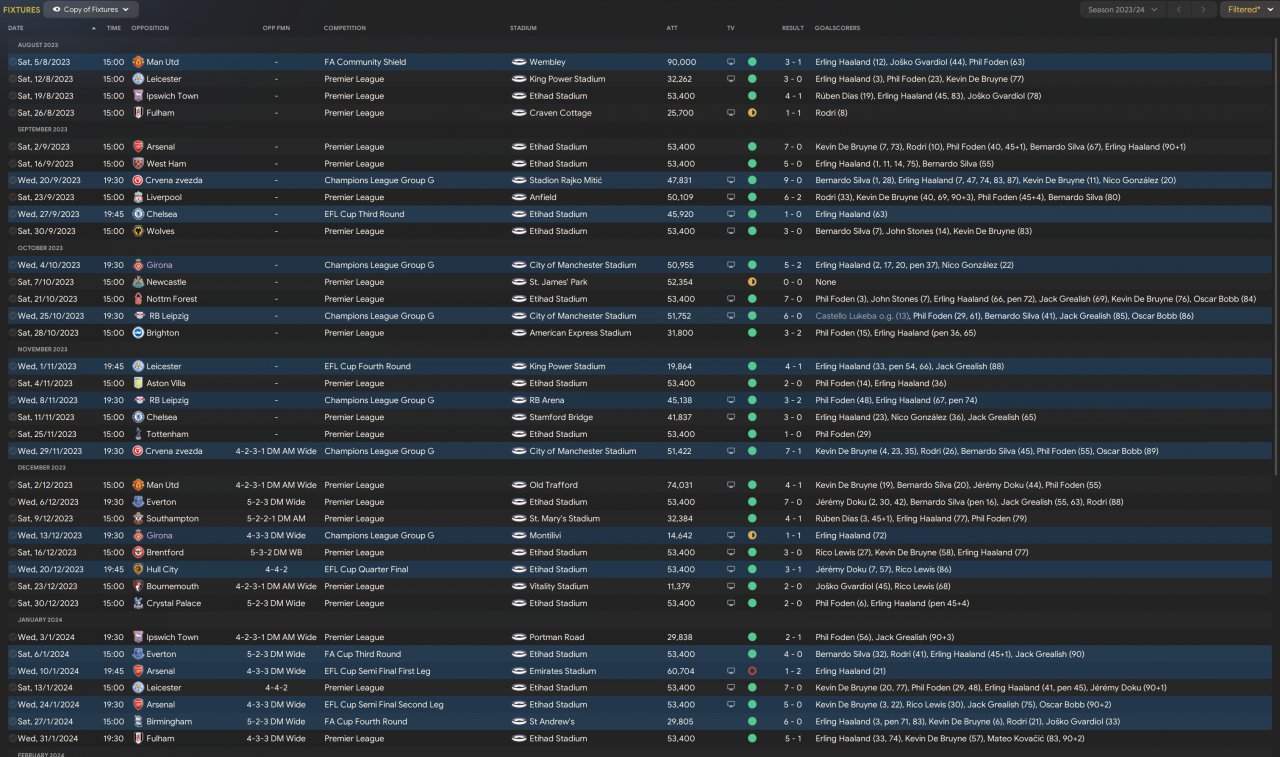Click the TV icon in the Craven Cottage row

click(731, 113)
